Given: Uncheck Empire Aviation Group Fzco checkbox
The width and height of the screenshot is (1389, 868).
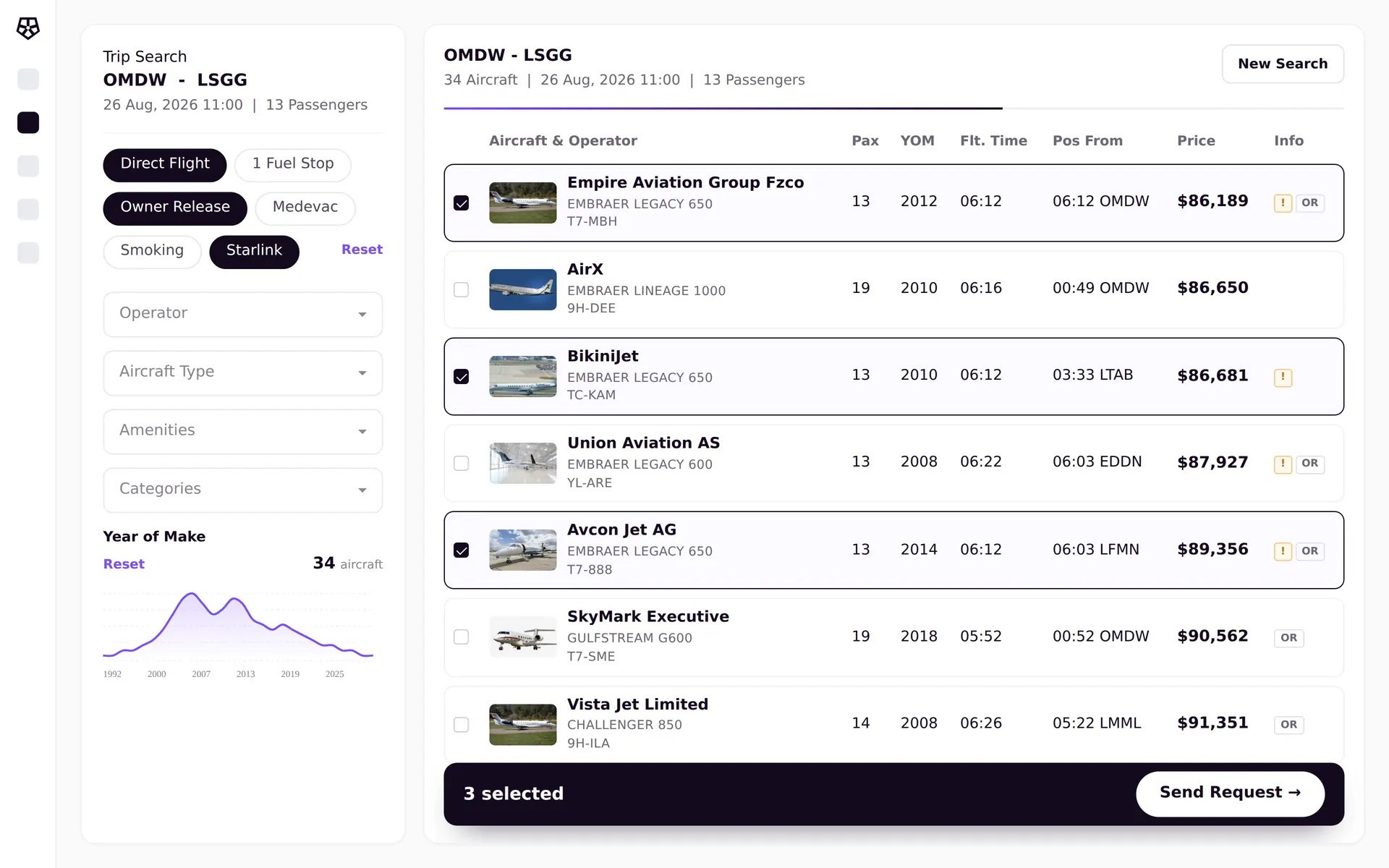Looking at the screenshot, I should point(461,203).
